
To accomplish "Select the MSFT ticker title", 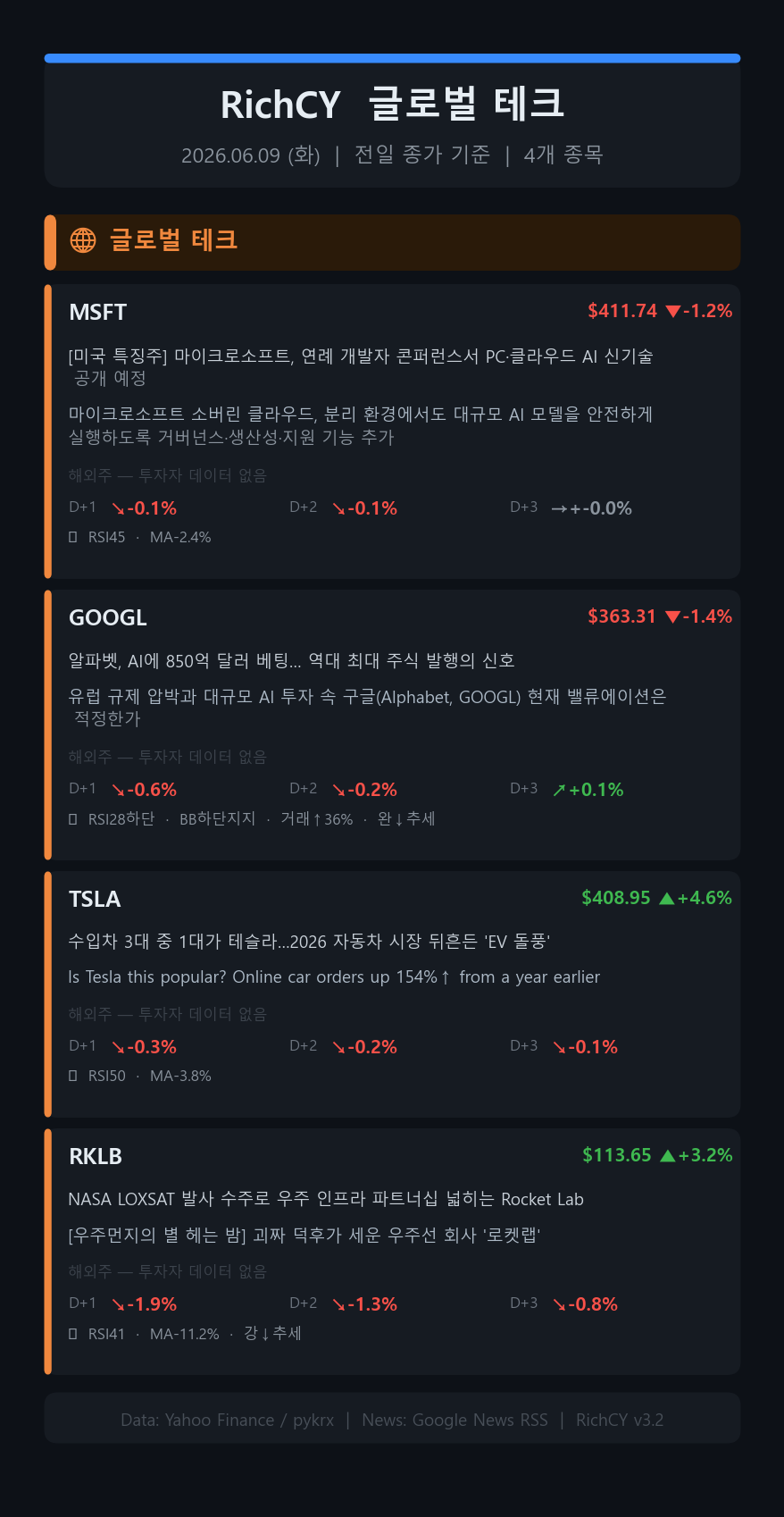I will tap(98, 313).
